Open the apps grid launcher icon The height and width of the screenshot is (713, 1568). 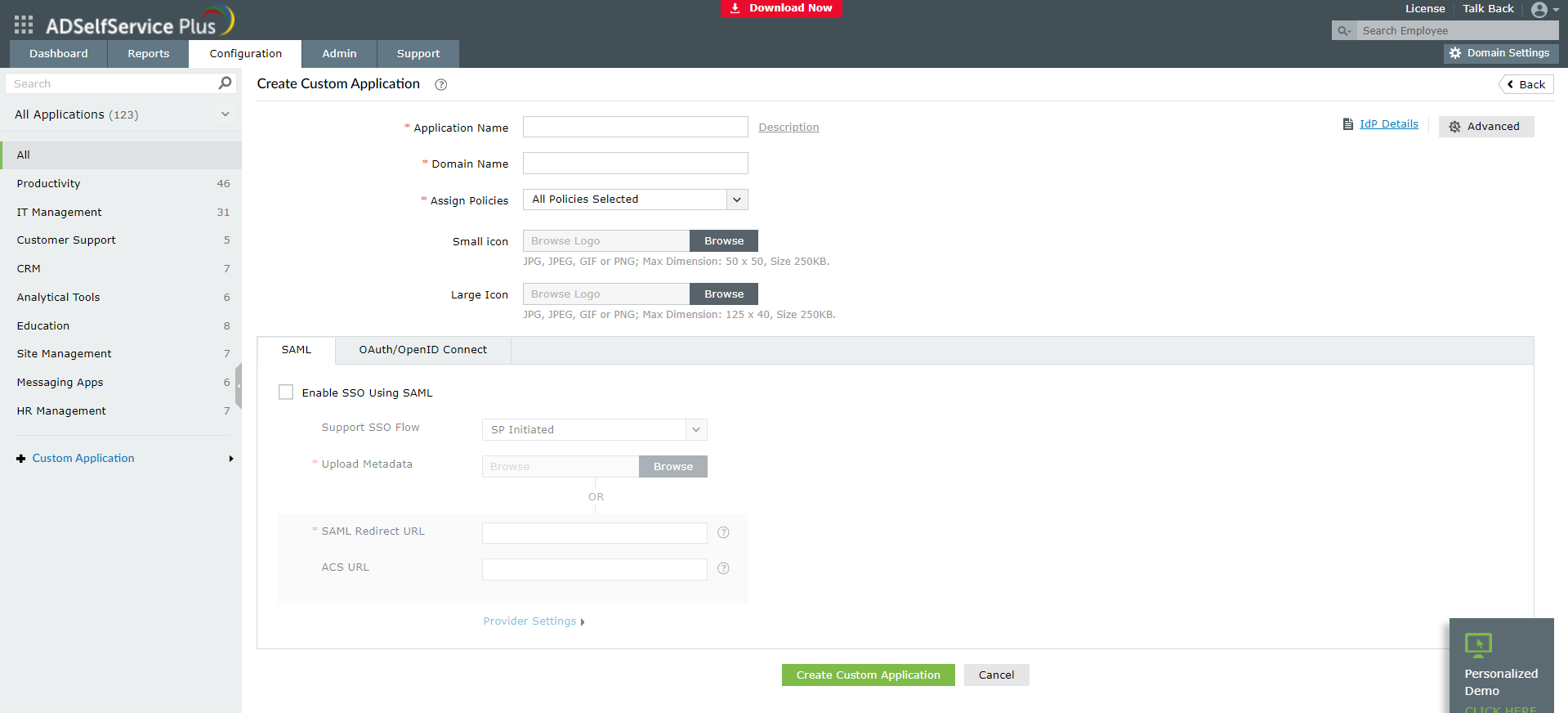pyautogui.click(x=24, y=25)
